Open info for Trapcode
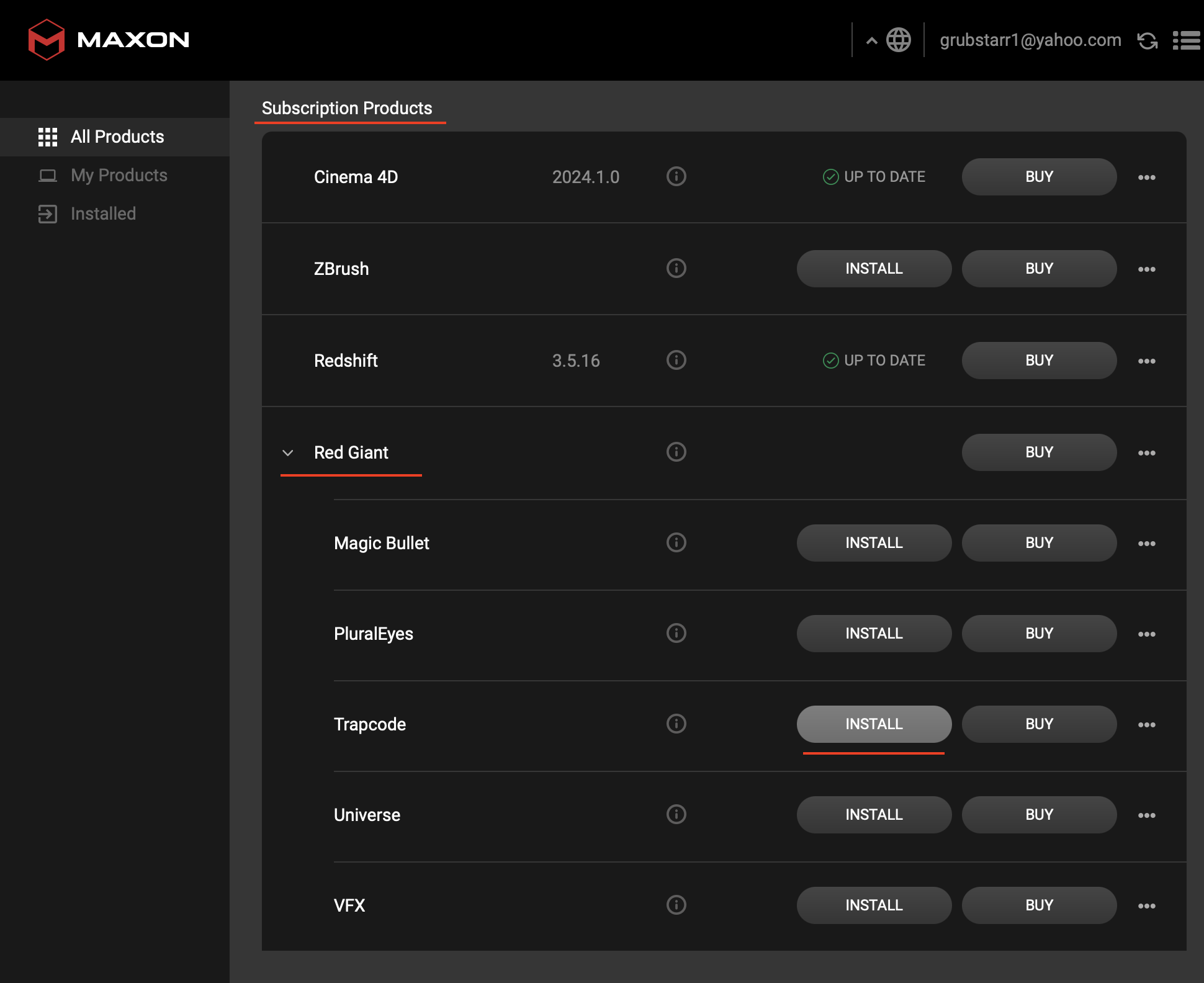 tap(676, 724)
